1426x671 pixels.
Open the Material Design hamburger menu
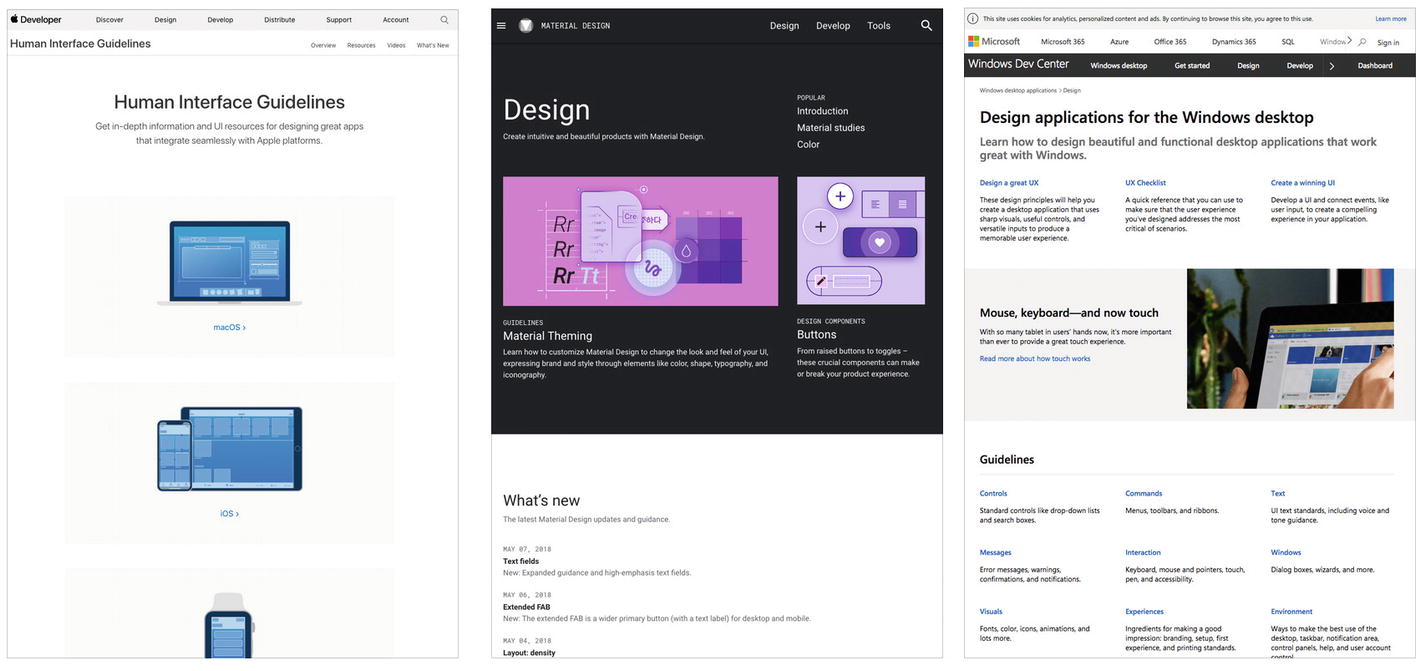pos(501,26)
